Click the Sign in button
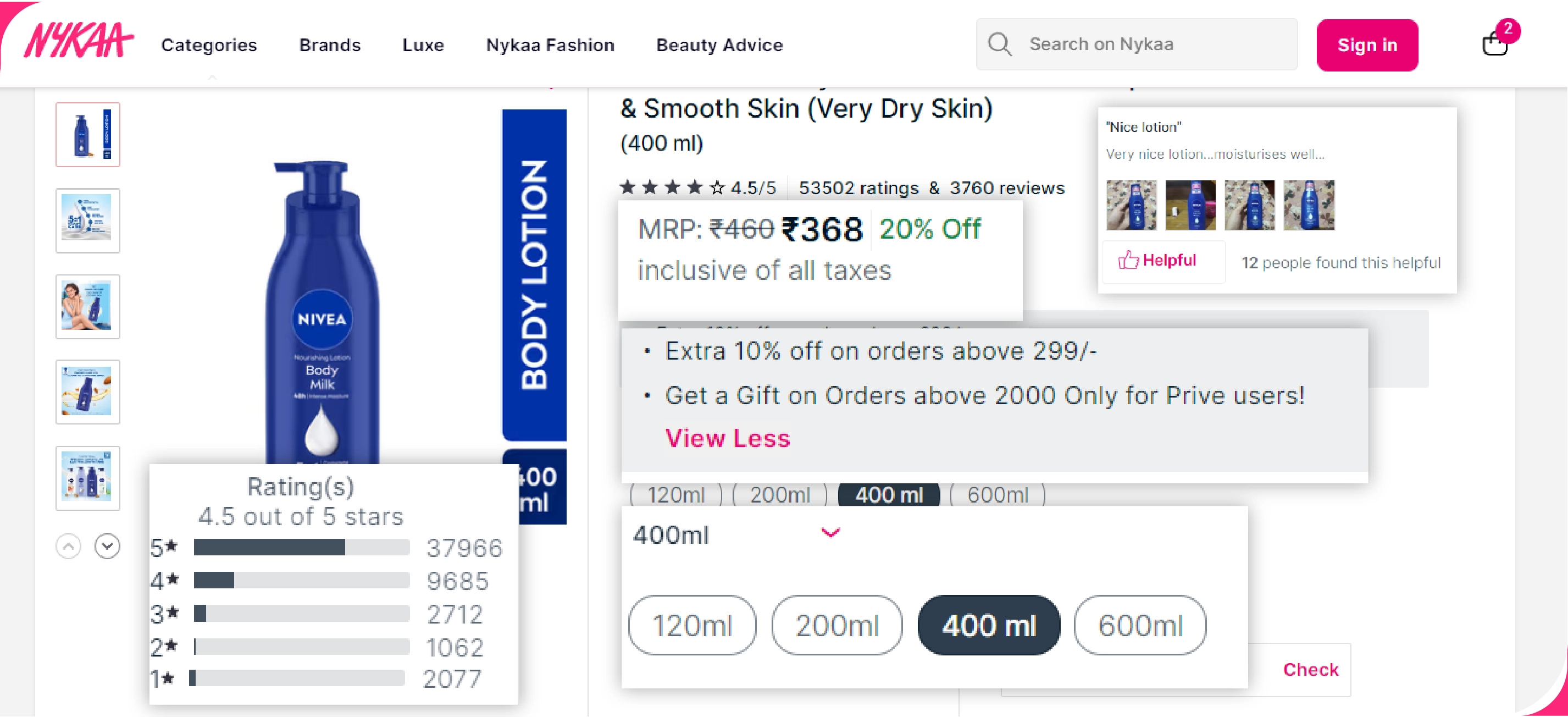 pyautogui.click(x=1367, y=45)
